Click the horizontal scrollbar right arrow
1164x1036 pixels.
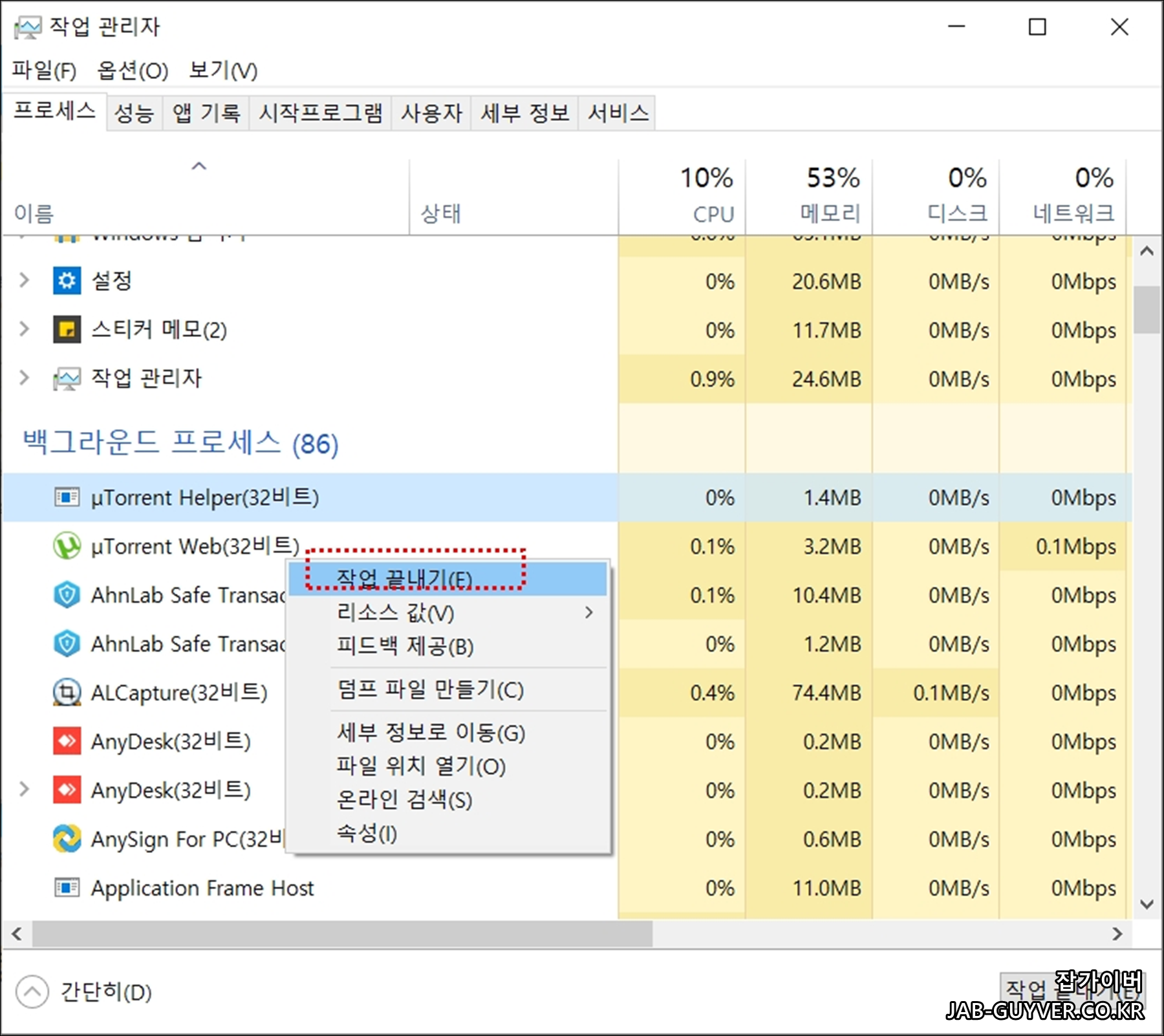click(1117, 934)
